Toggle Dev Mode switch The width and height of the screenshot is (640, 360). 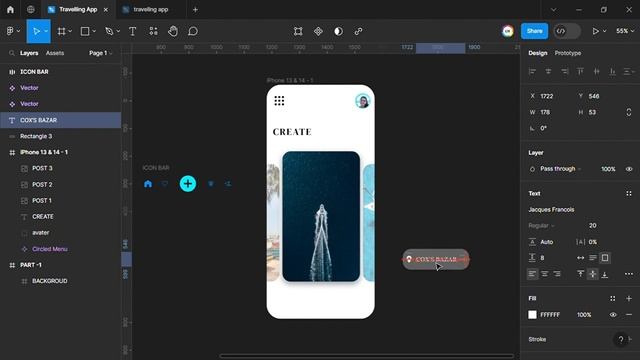point(567,31)
